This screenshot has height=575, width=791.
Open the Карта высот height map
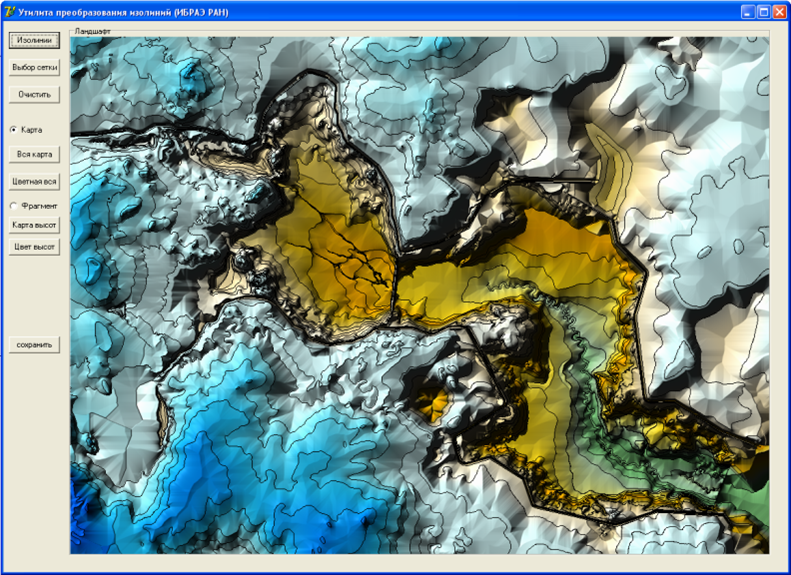pyautogui.click(x=34, y=225)
